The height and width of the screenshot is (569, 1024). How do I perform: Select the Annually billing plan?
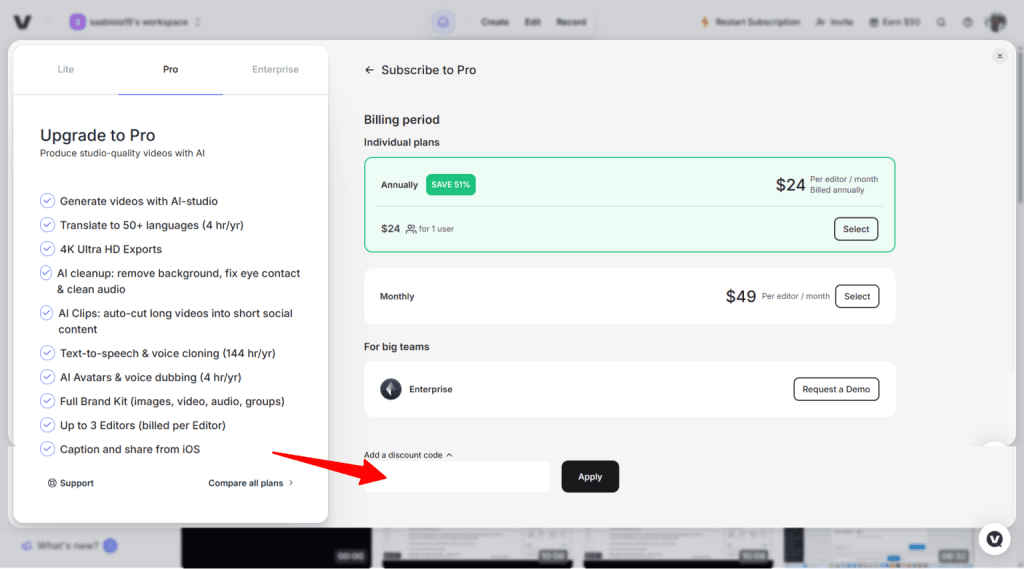click(x=856, y=229)
